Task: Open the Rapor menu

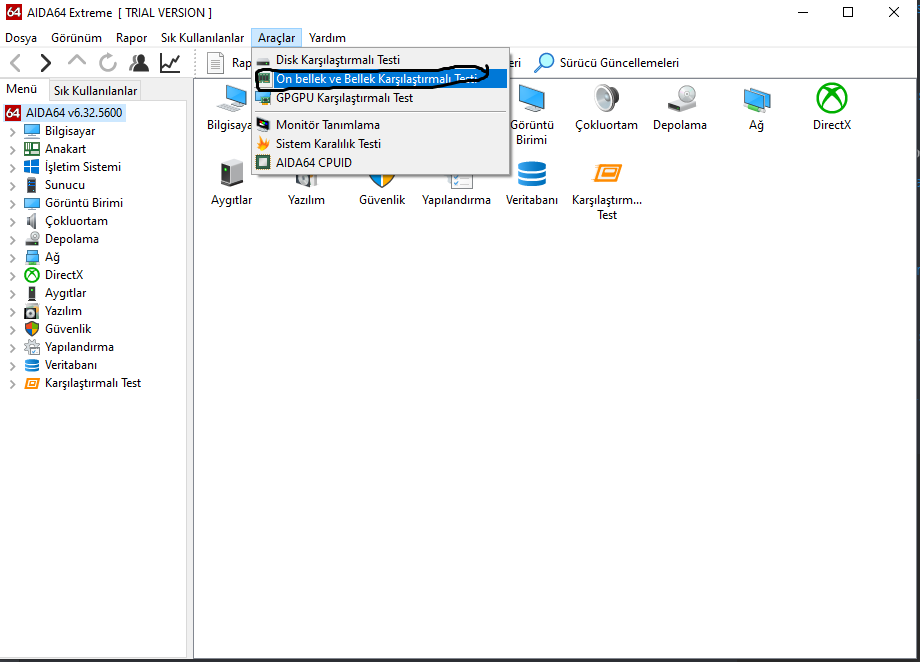Action: coord(131,38)
